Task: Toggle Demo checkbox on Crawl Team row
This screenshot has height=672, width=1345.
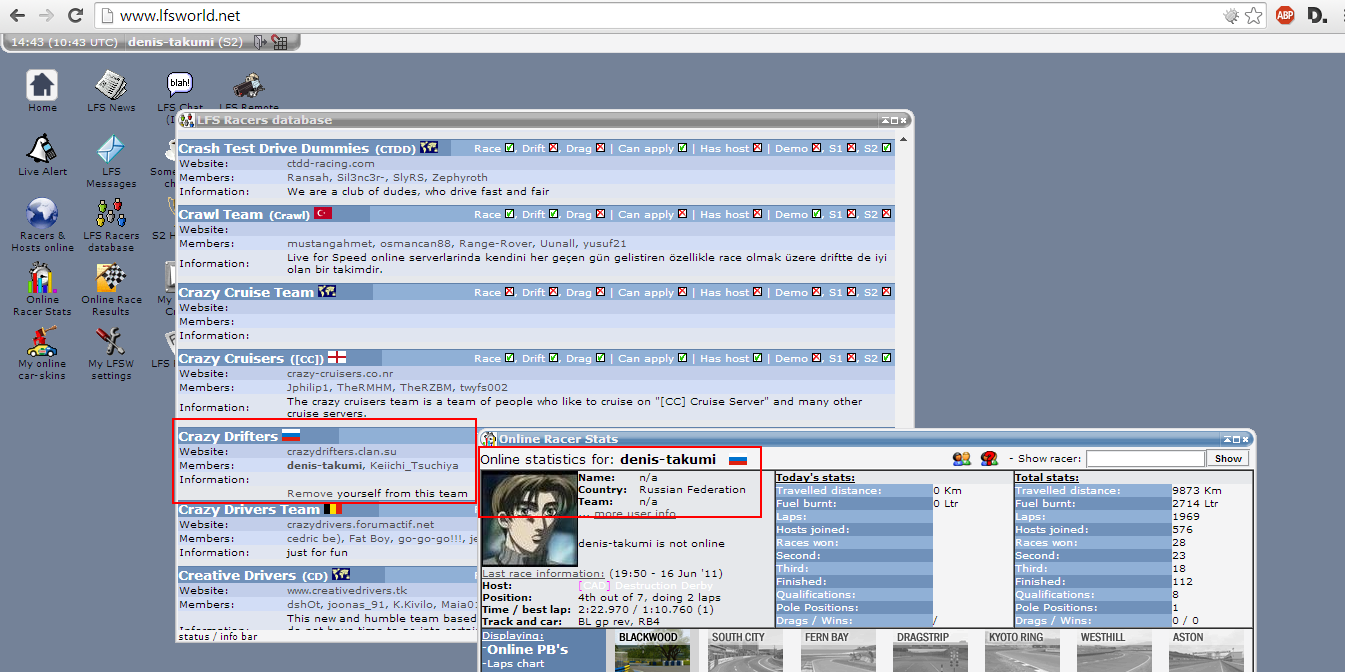Action: tap(817, 214)
